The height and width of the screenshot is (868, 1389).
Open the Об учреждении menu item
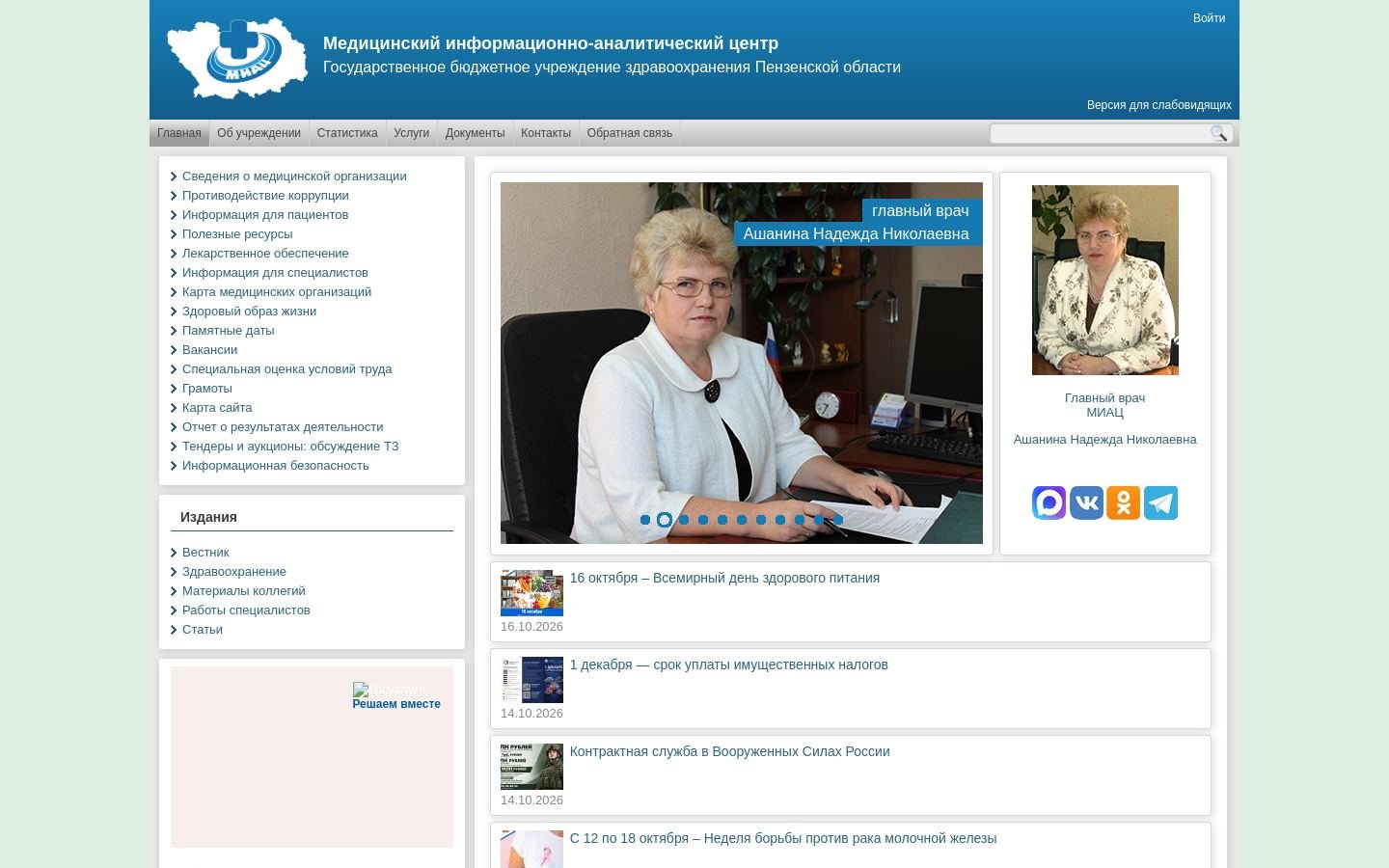click(x=259, y=133)
